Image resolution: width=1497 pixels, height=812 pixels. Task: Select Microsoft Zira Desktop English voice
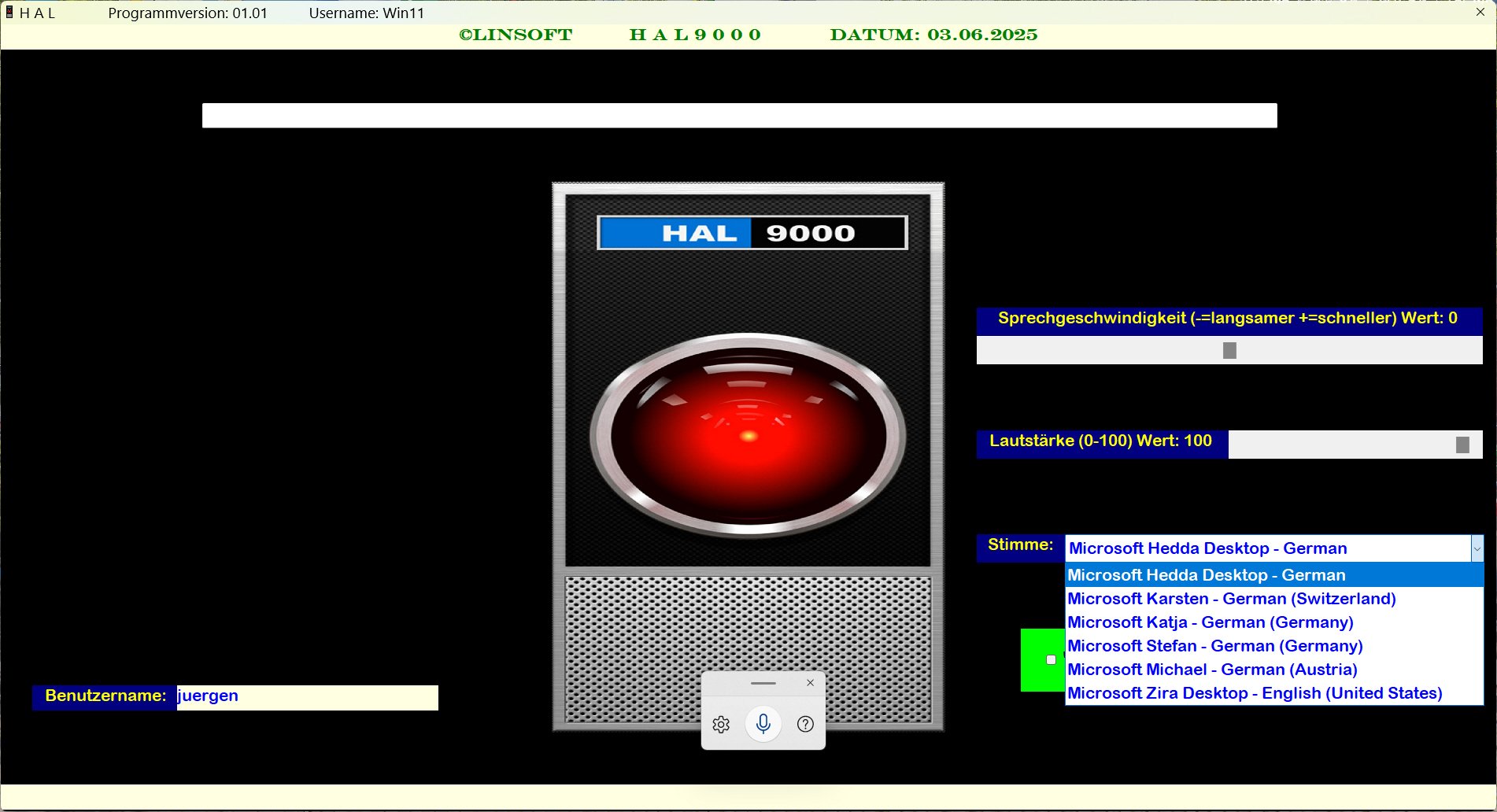pos(1254,693)
